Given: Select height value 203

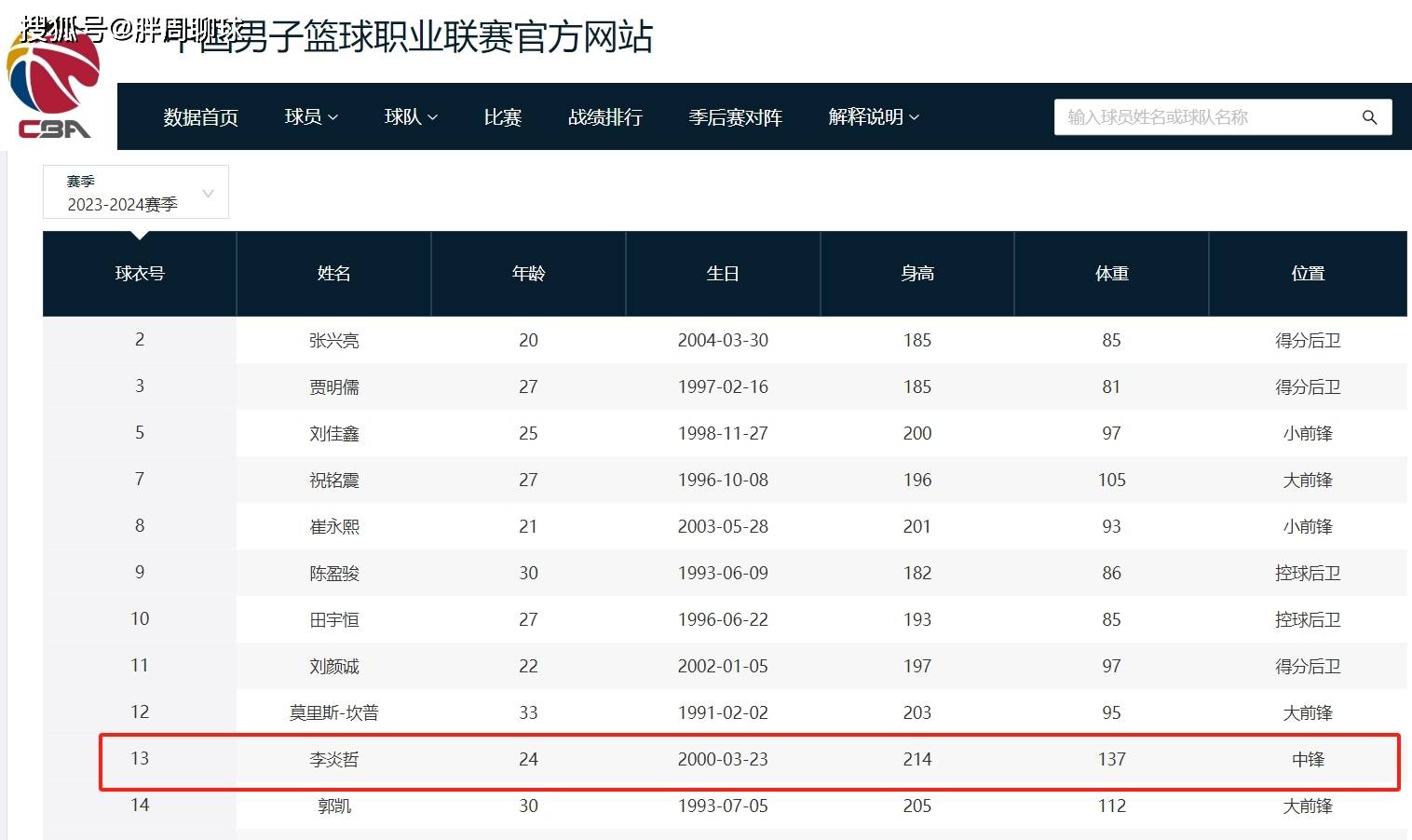Looking at the screenshot, I should 917,713.
